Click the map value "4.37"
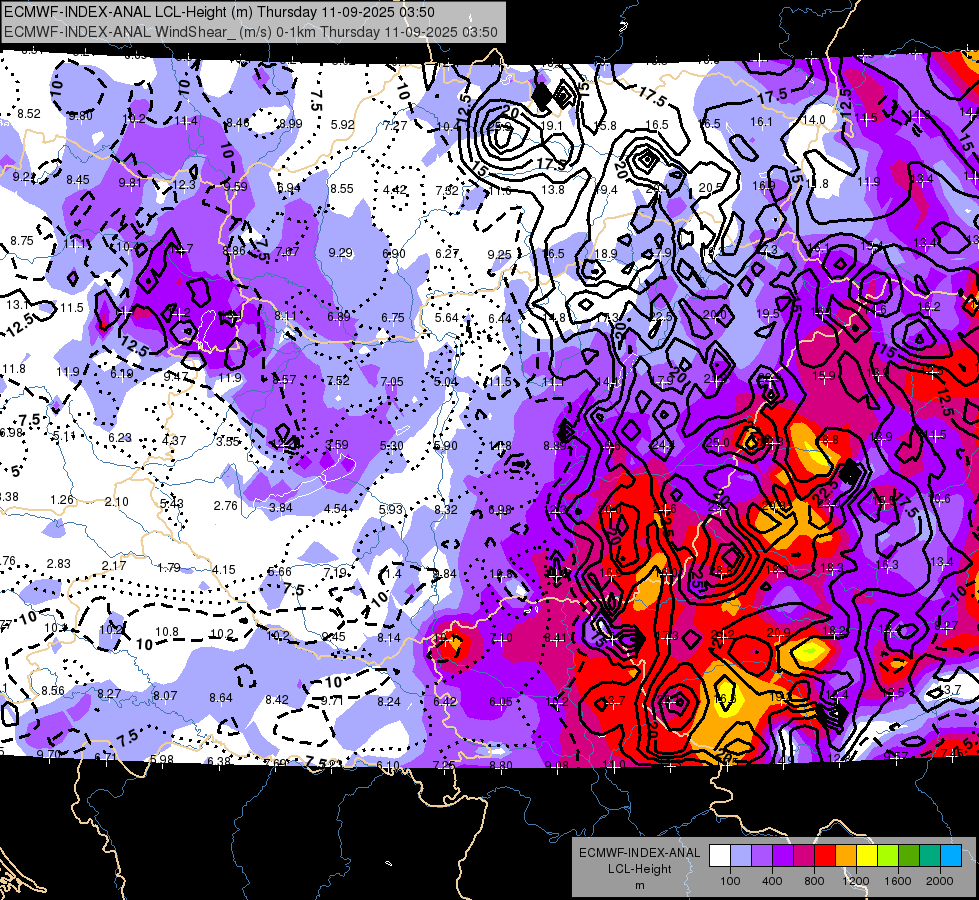This screenshot has height=900, width=979. [x=174, y=440]
